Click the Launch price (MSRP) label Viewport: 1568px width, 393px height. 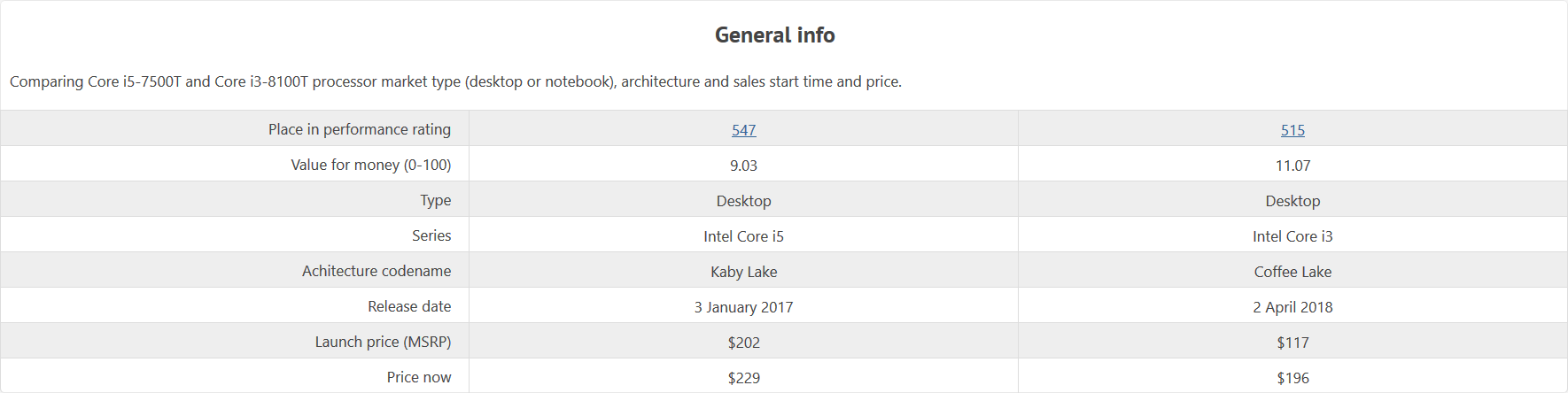pos(383,342)
